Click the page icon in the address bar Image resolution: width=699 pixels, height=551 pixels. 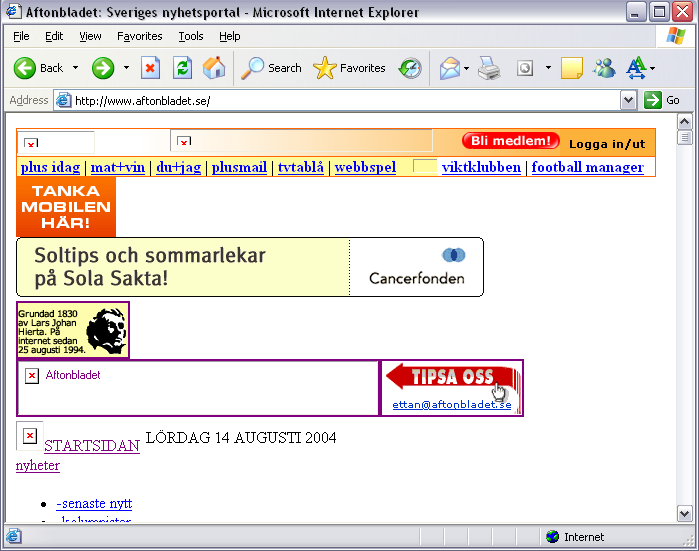click(x=63, y=100)
